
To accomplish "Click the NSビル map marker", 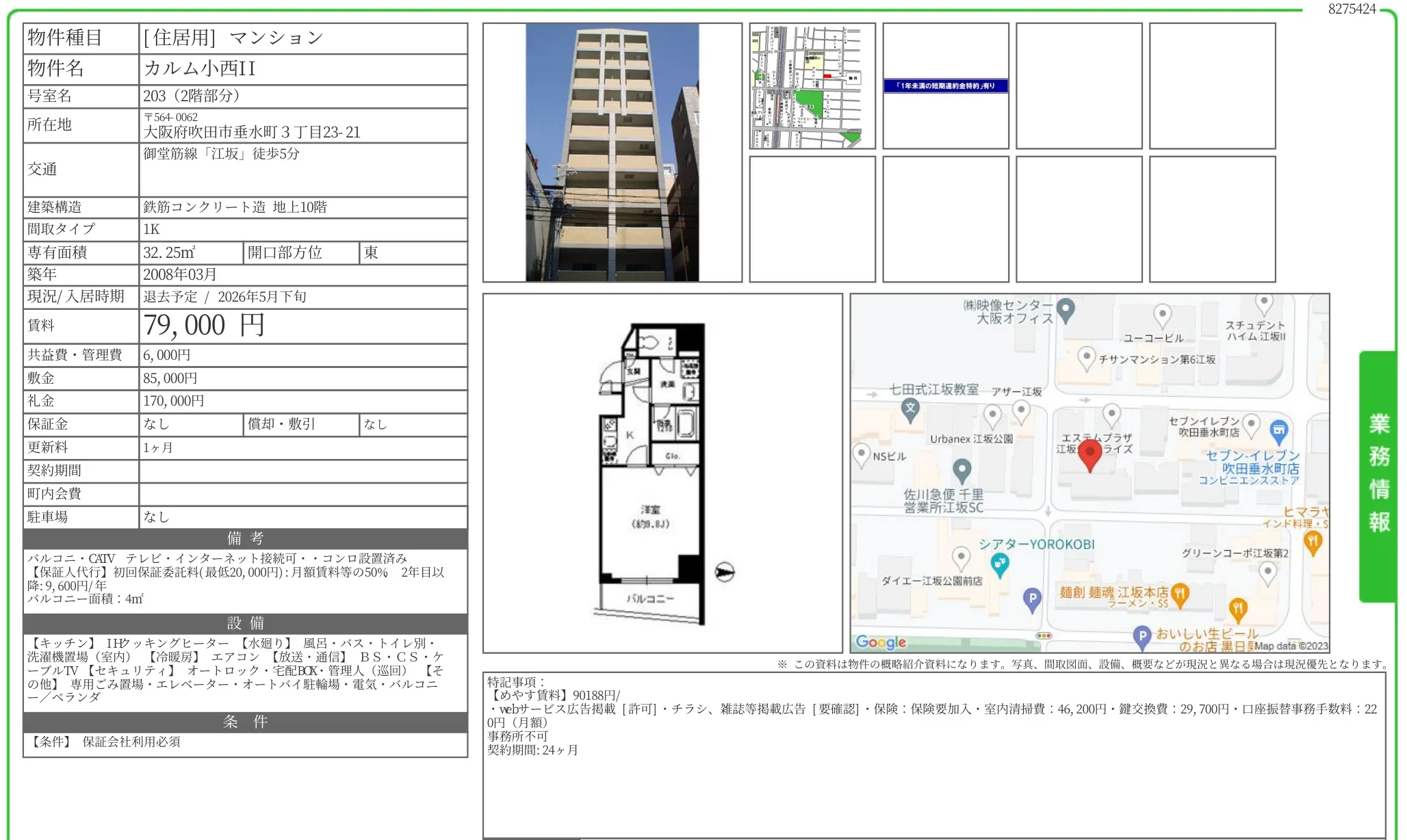I will [x=861, y=454].
